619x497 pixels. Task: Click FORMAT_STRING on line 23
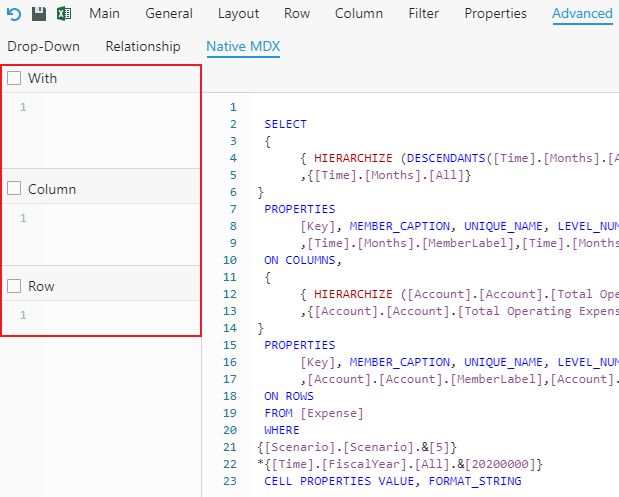coord(475,481)
